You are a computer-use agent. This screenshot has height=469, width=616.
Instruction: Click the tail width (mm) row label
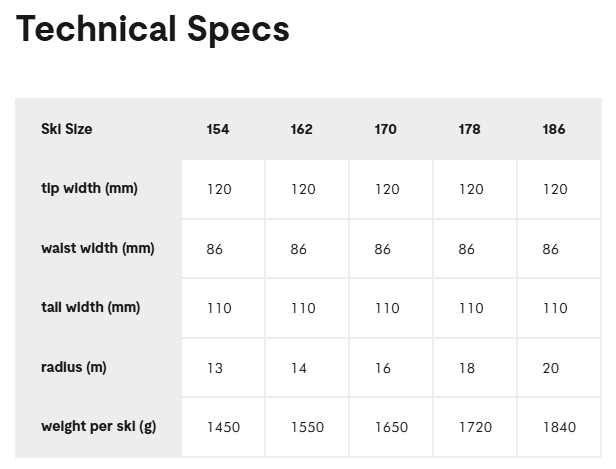click(x=91, y=307)
